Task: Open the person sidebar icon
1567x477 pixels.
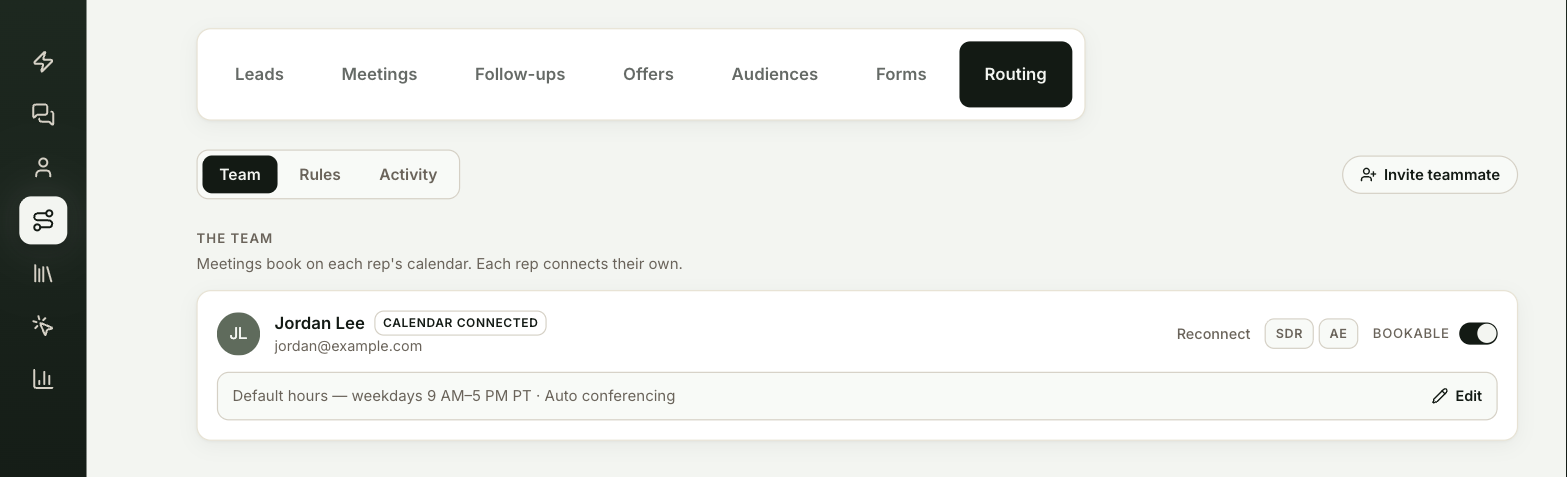Action: 43,167
